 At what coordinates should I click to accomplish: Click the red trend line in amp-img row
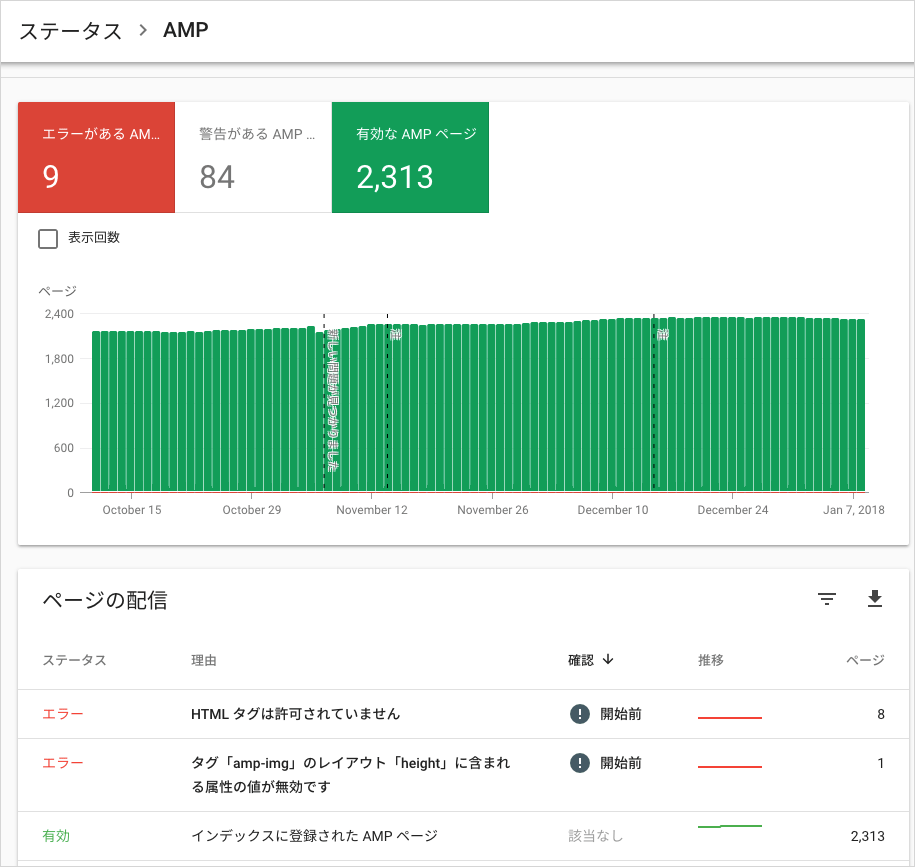click(729, 767)
